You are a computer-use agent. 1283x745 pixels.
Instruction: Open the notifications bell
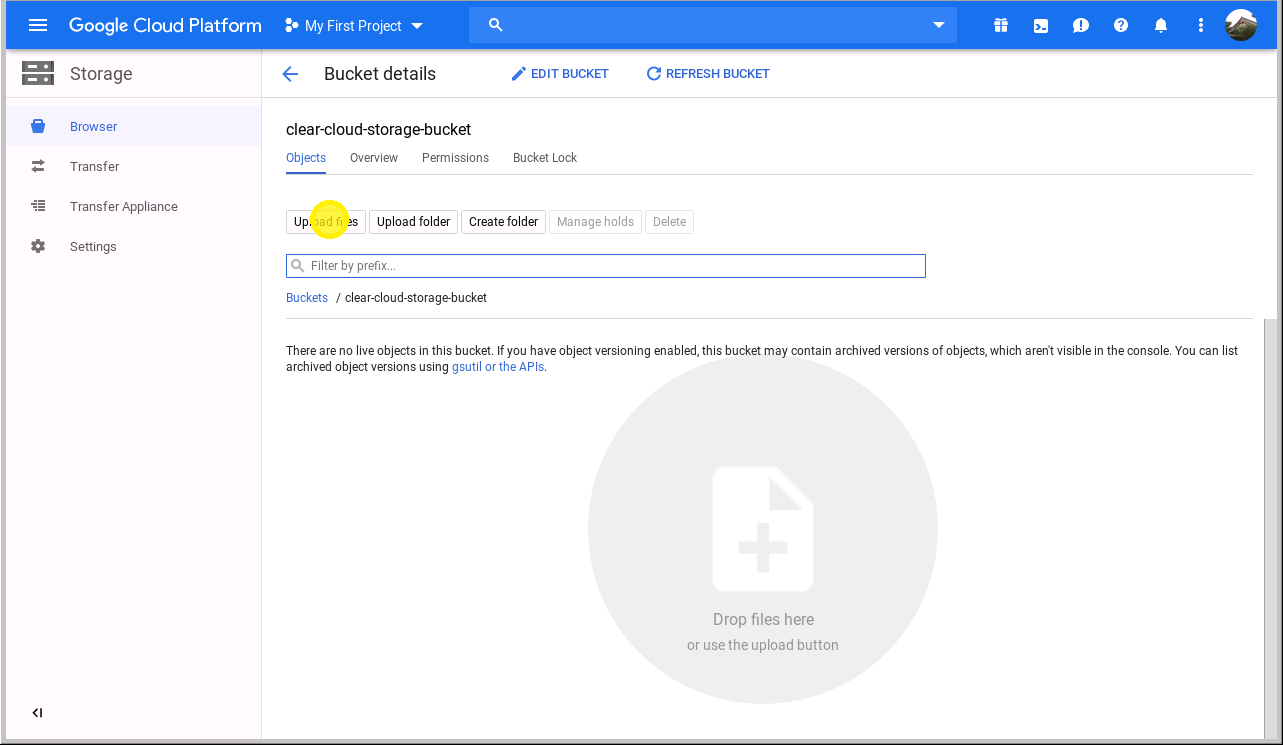(x=1161, y=25)
